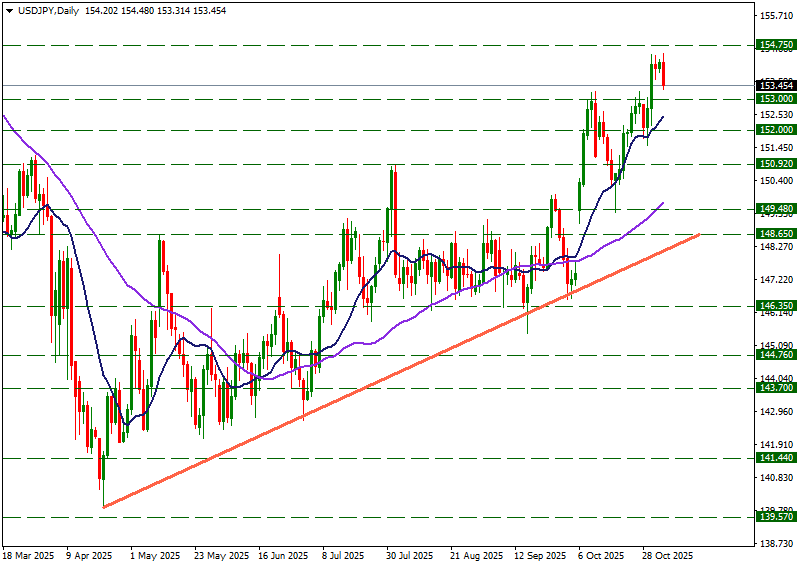Click the 152.000 green level label

pos(776,130)
